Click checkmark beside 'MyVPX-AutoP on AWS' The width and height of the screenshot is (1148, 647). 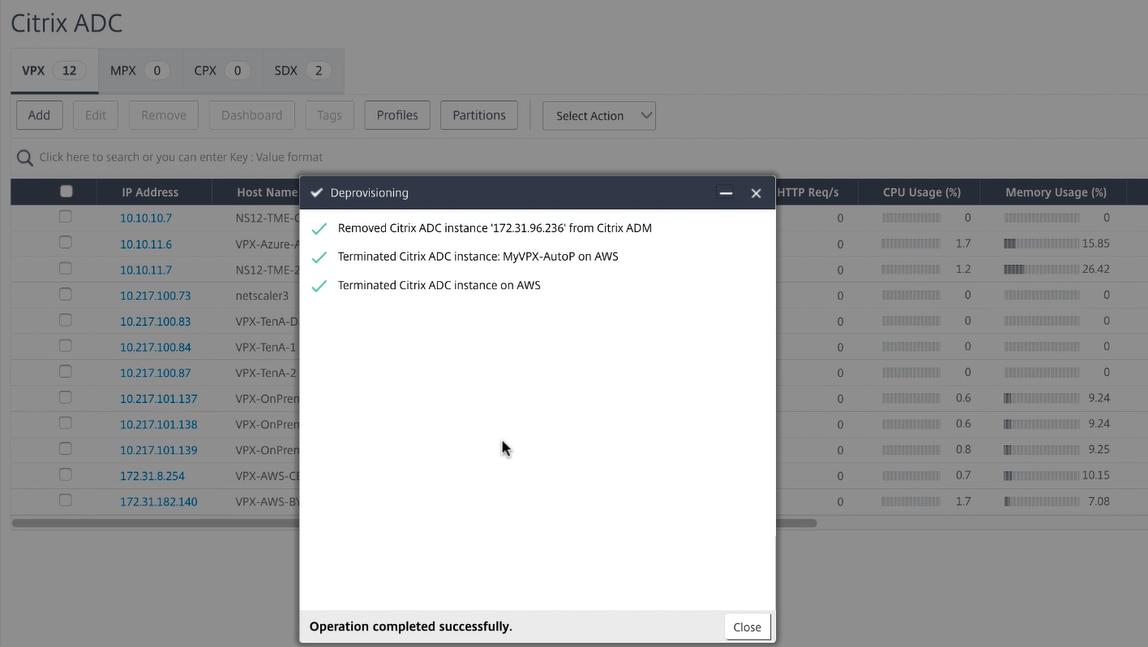pyautogui.click(x=319, y=258)
